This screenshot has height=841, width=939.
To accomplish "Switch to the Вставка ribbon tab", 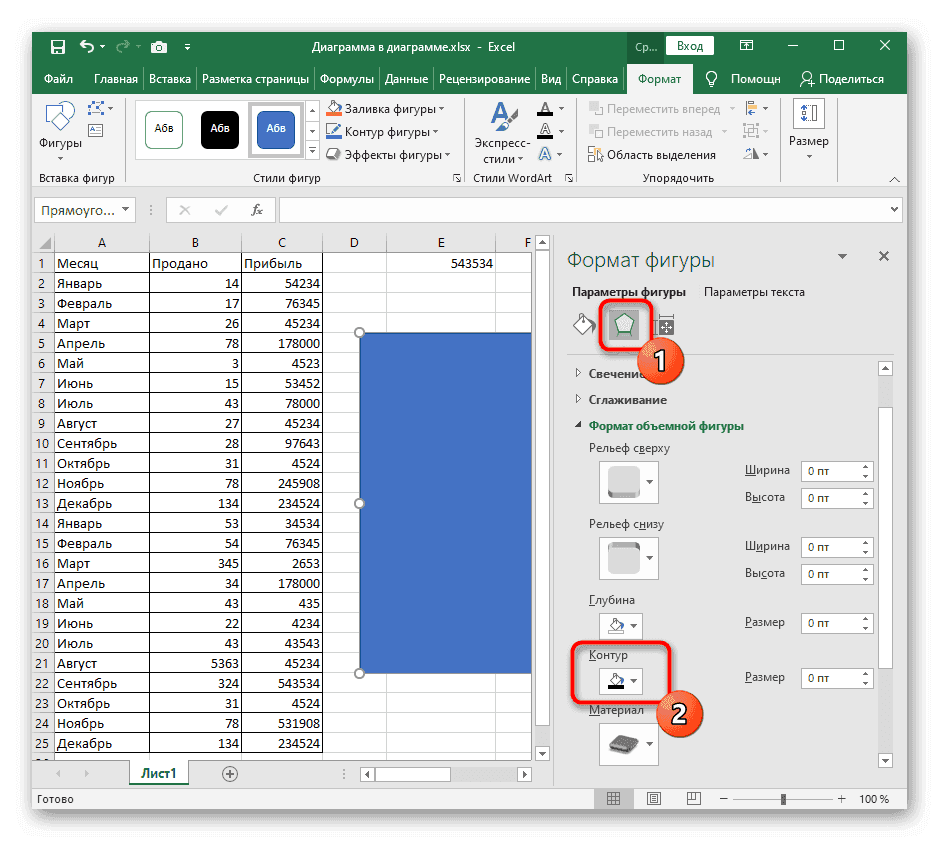I will pyautogui.click(x=170, y=79).
